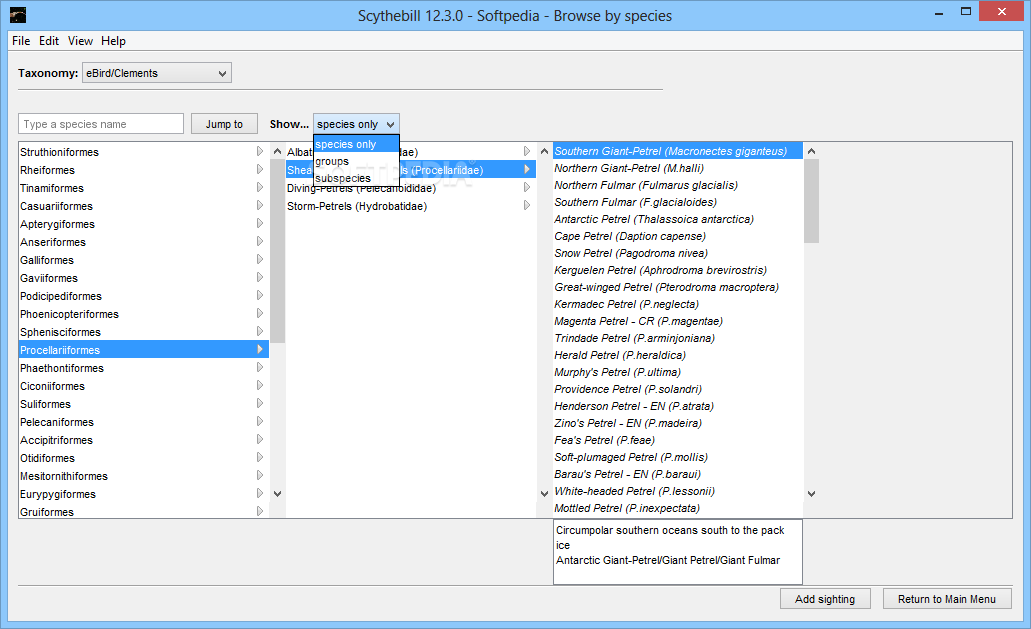
Task: Toggle the Show species only combo box
Action: [356, 124]
